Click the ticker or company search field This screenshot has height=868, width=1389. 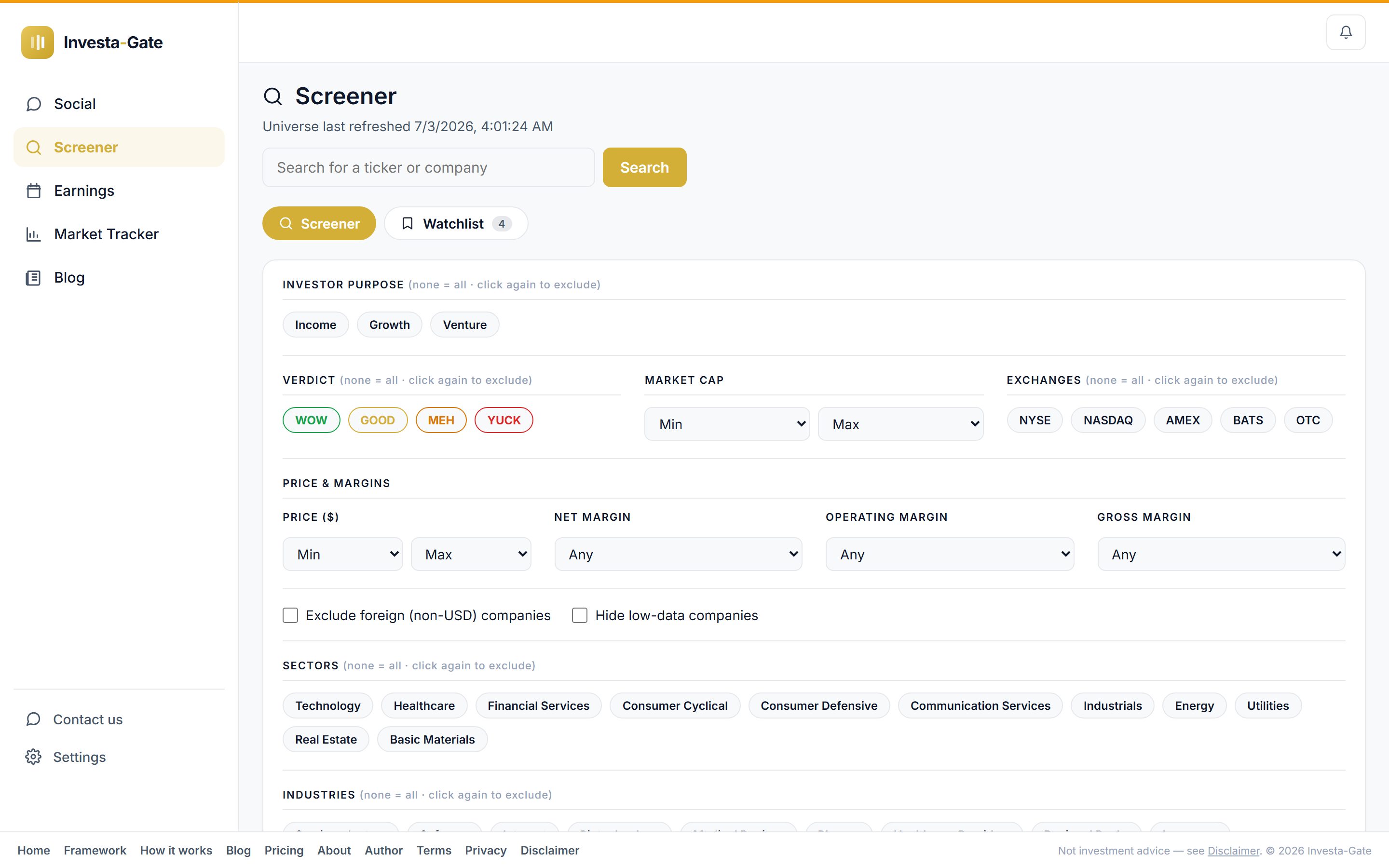click(429, 167)
